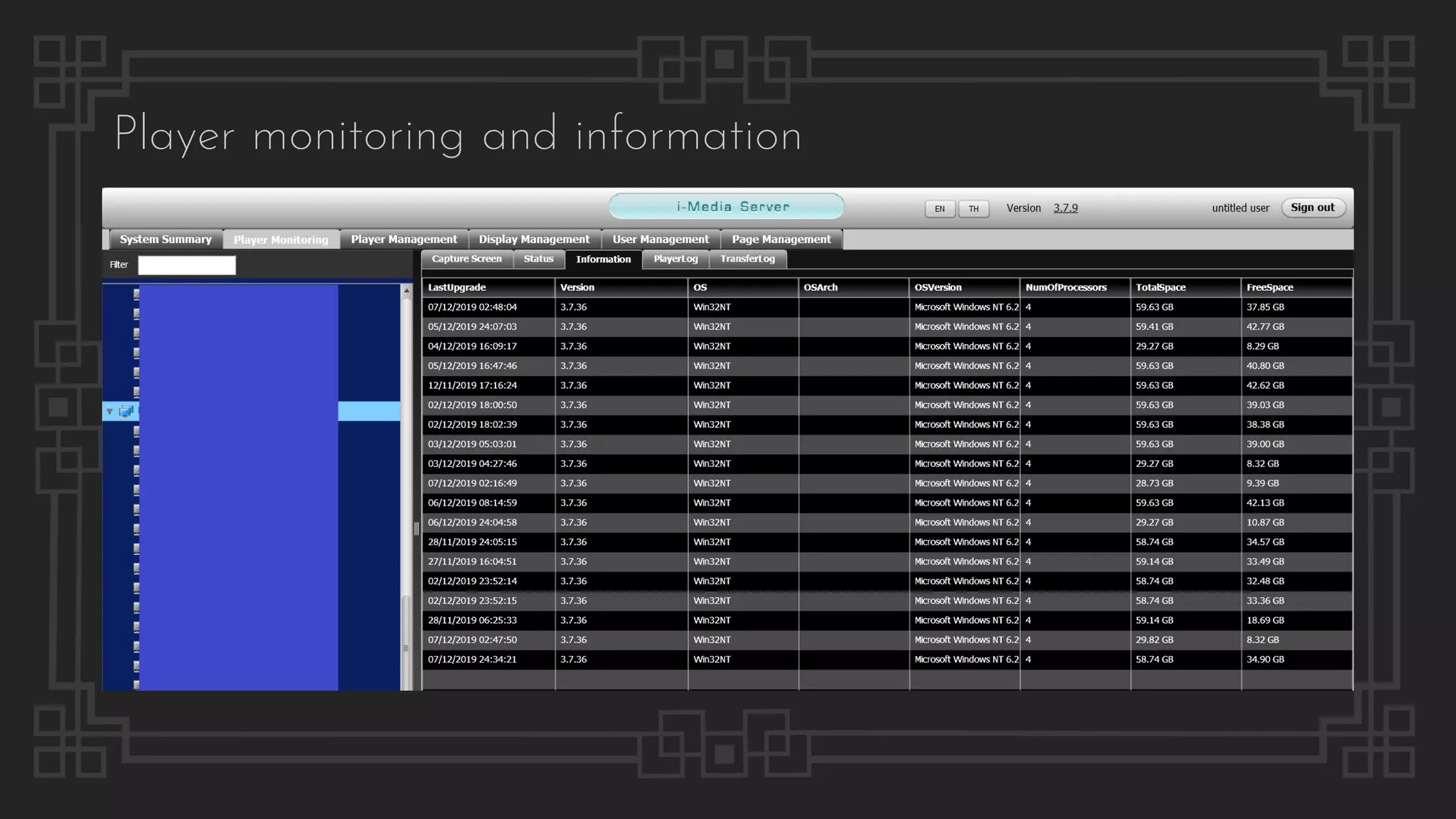Viewport: 1456px width, 819px height.
Task: Click the TotalSpace value 29.82 GB
Action: point(1155,640)
